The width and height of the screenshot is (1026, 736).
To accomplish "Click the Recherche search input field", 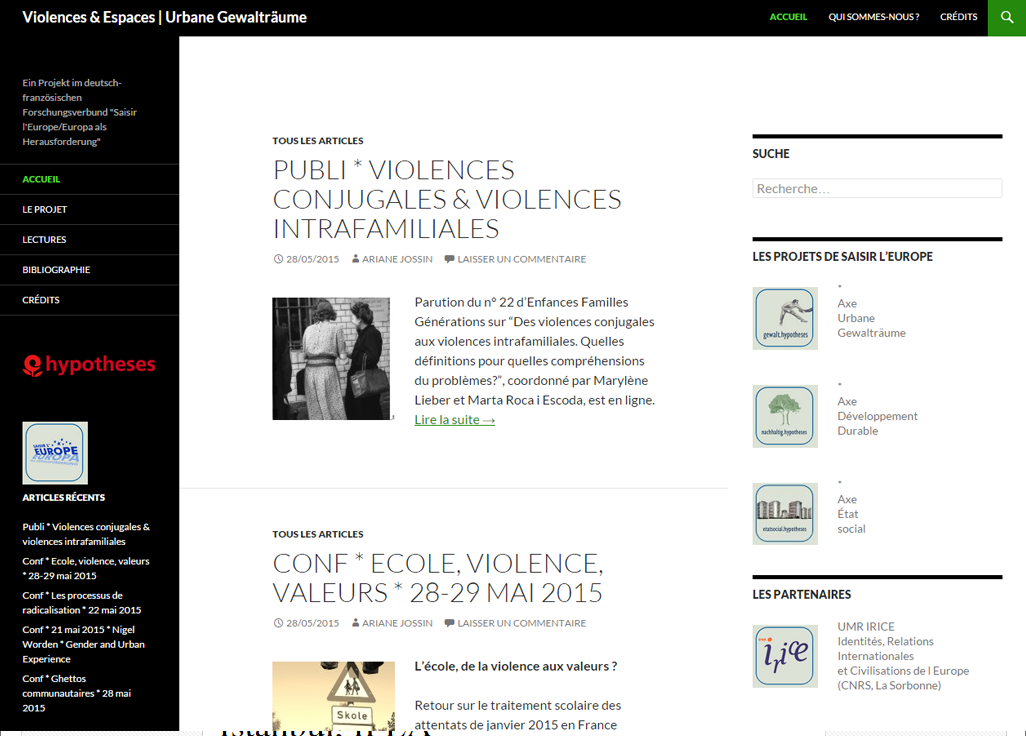I will pyautogui.click(x=876, y=188).
